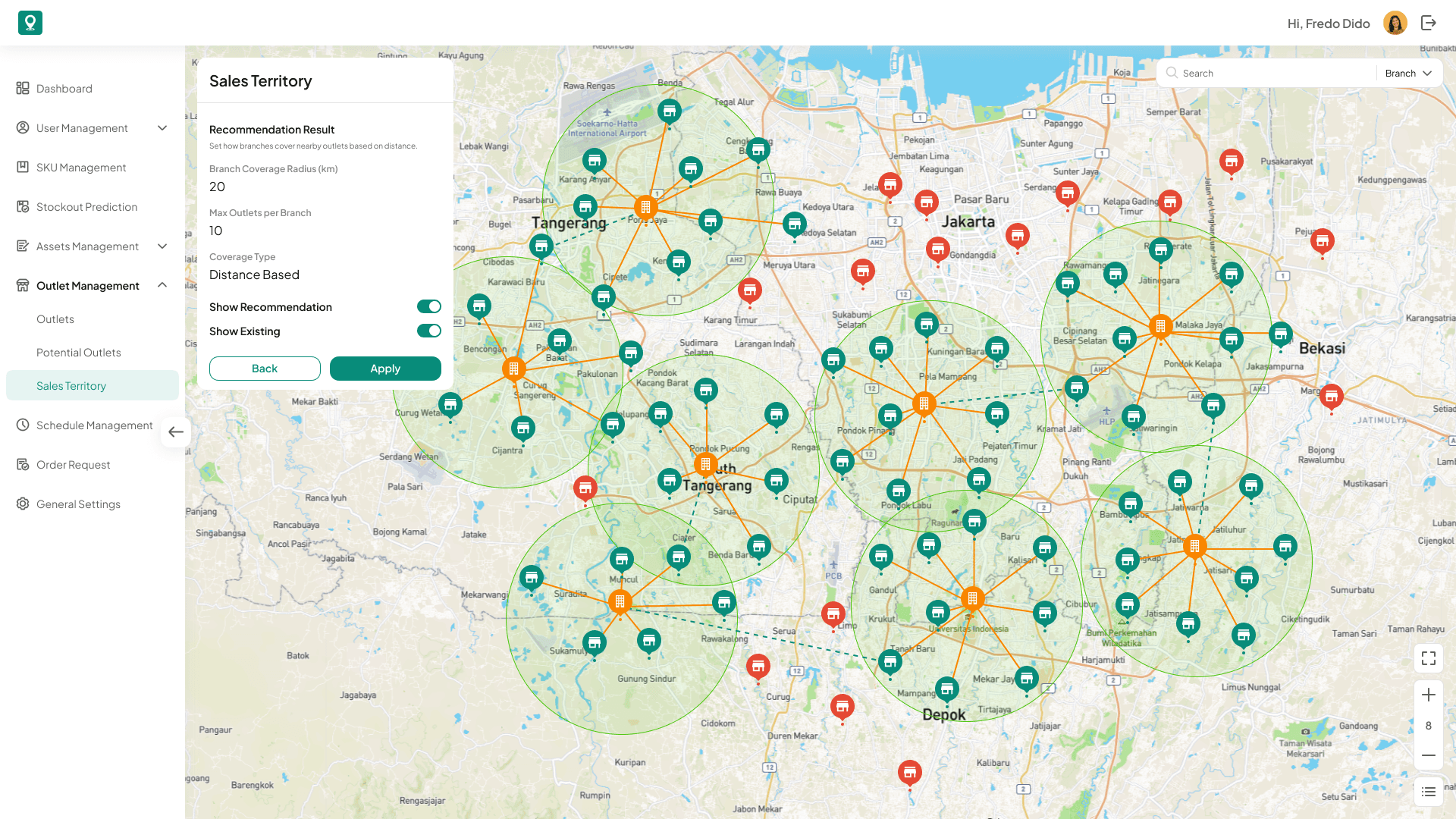Collapse the panel with the left arrow
1456x819 pixels.
pos(176,432)
